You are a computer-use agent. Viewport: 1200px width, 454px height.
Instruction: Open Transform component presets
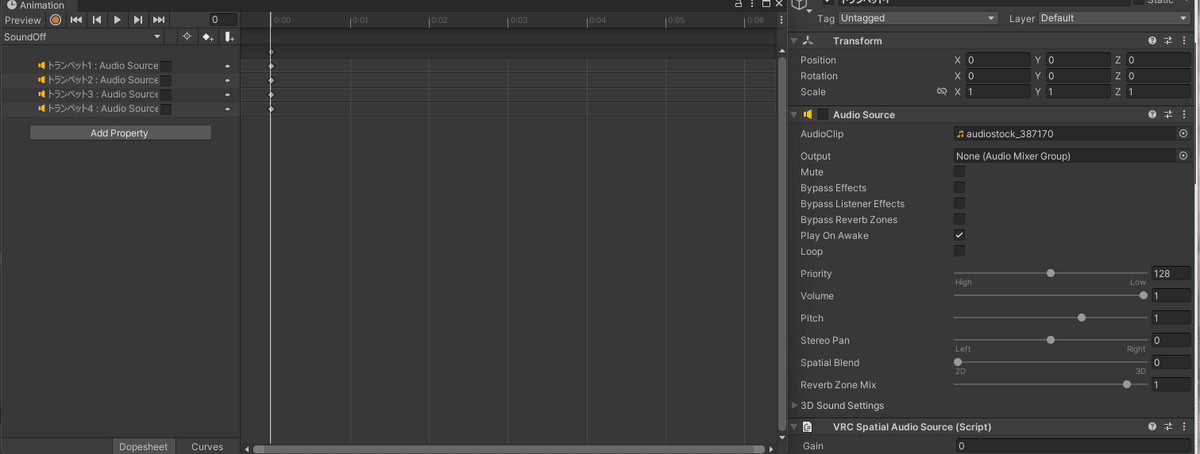pyautogui.click(x=1168, y=41)
